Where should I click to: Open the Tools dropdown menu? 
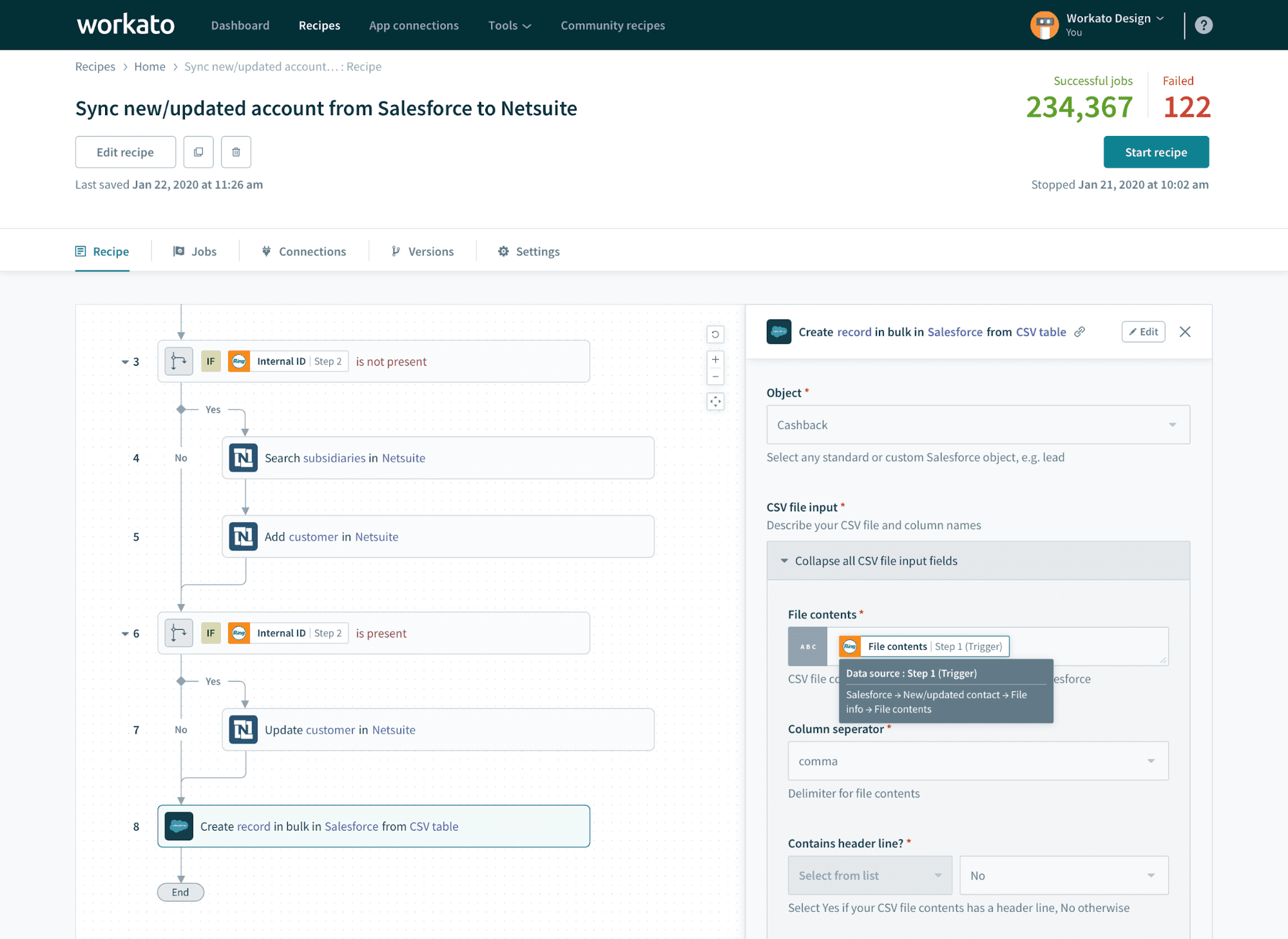click(509, 25)
